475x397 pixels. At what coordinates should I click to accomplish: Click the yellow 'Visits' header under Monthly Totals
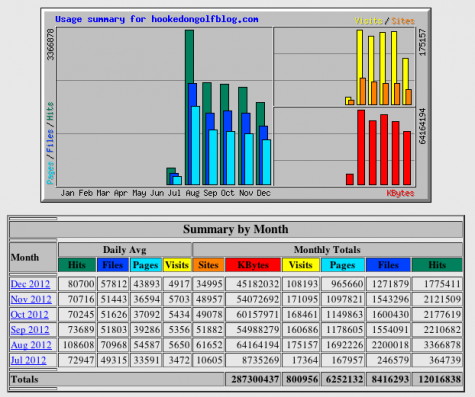click(301, 265)
